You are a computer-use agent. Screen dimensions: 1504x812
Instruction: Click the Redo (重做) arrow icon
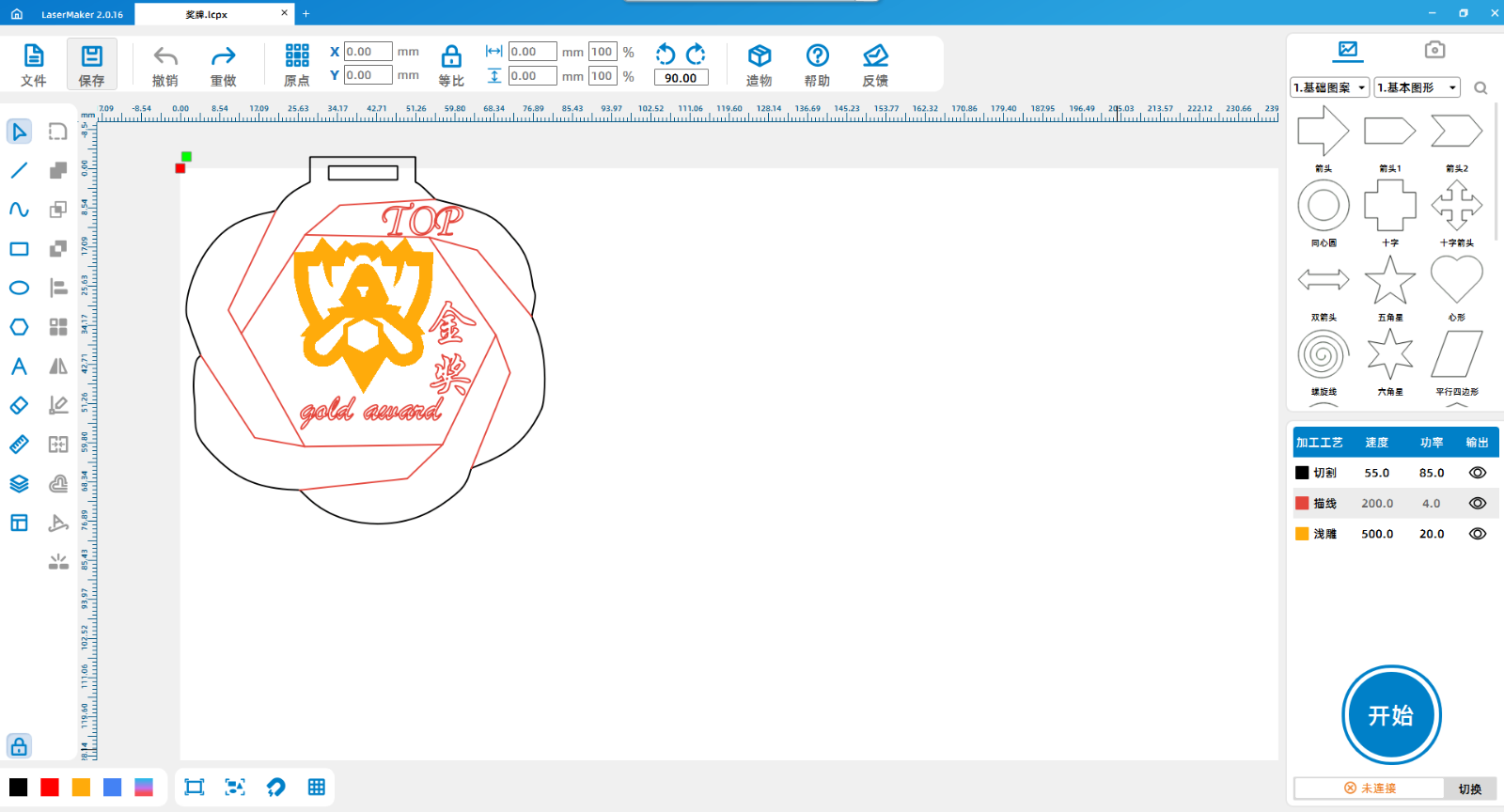click(223, 56)
